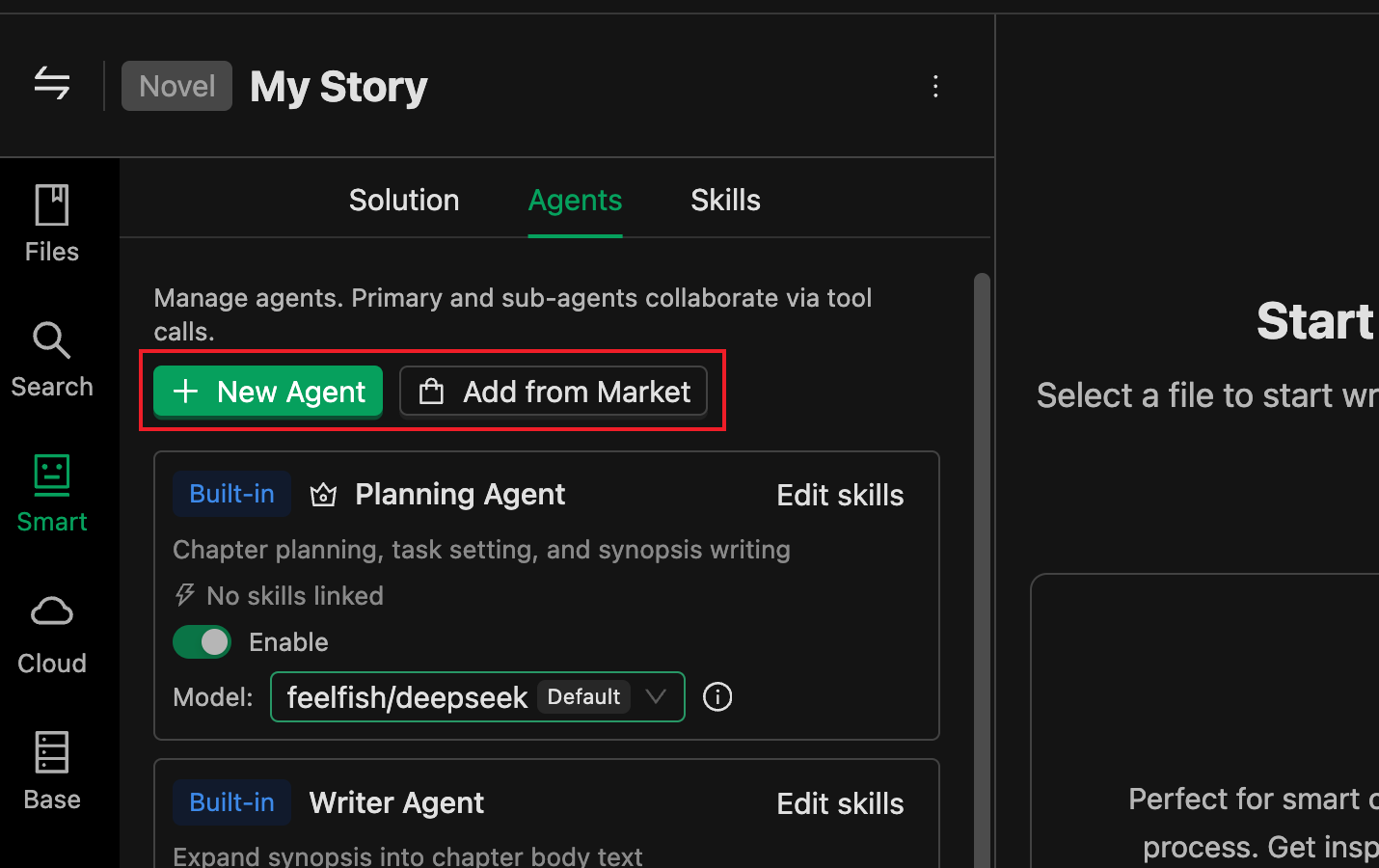Click the Add from Market button
Image resolution: width=1379 pixels, height=868 pixels.
pyautogui.click(x=554, y=392)
